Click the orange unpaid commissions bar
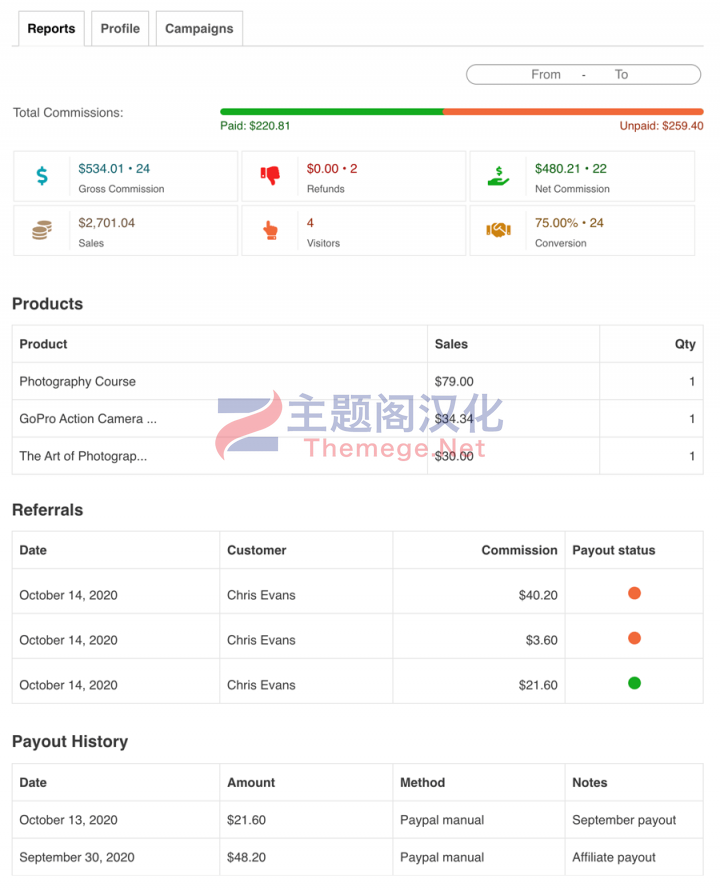 click(573, 112)
